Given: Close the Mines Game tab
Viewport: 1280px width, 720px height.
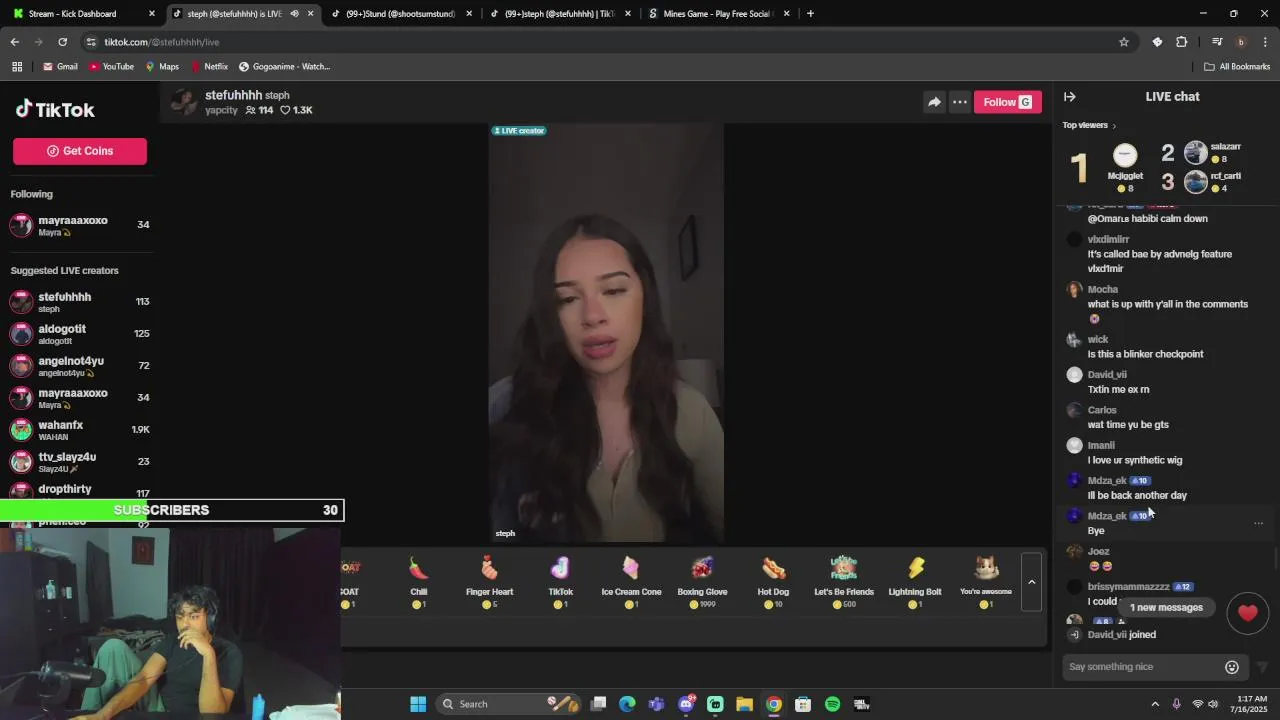Looking at the screenshot, I should [786, 14].
